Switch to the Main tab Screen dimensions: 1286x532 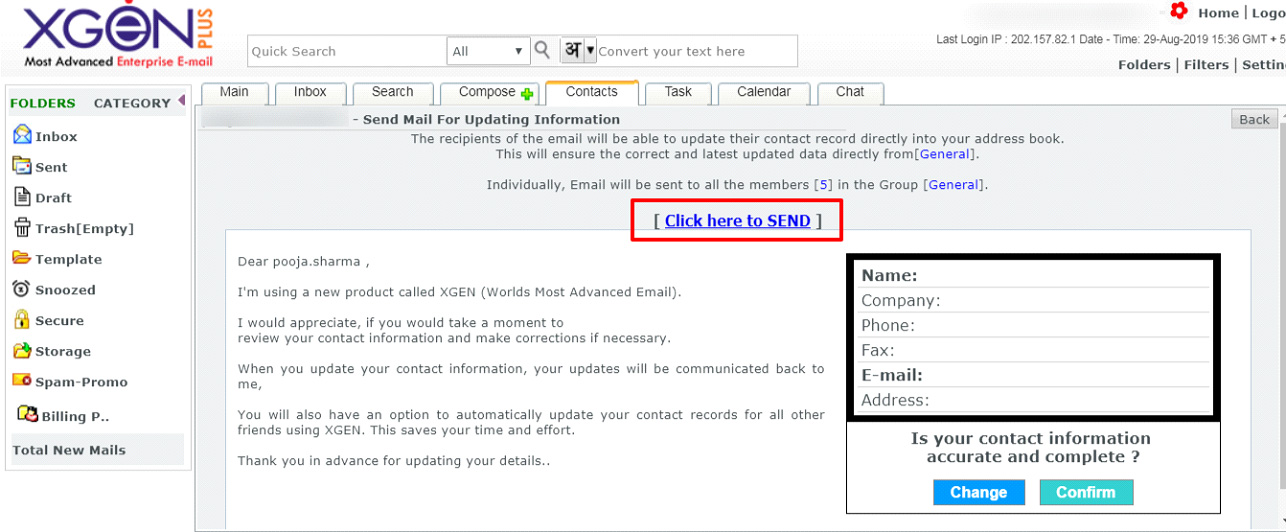(x=234, y=92)
